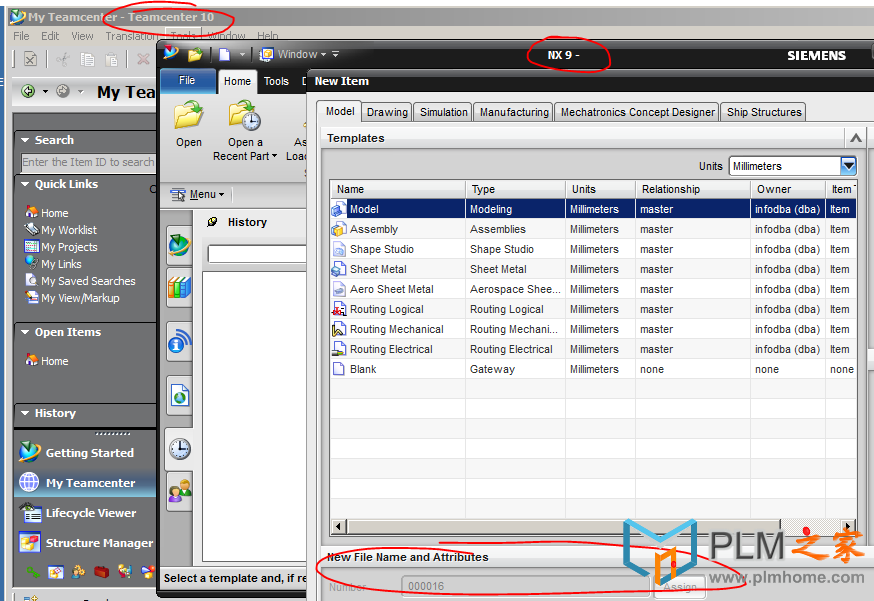Open the Reuse Library books icon

pyautogui.click(x=179, y=288)
